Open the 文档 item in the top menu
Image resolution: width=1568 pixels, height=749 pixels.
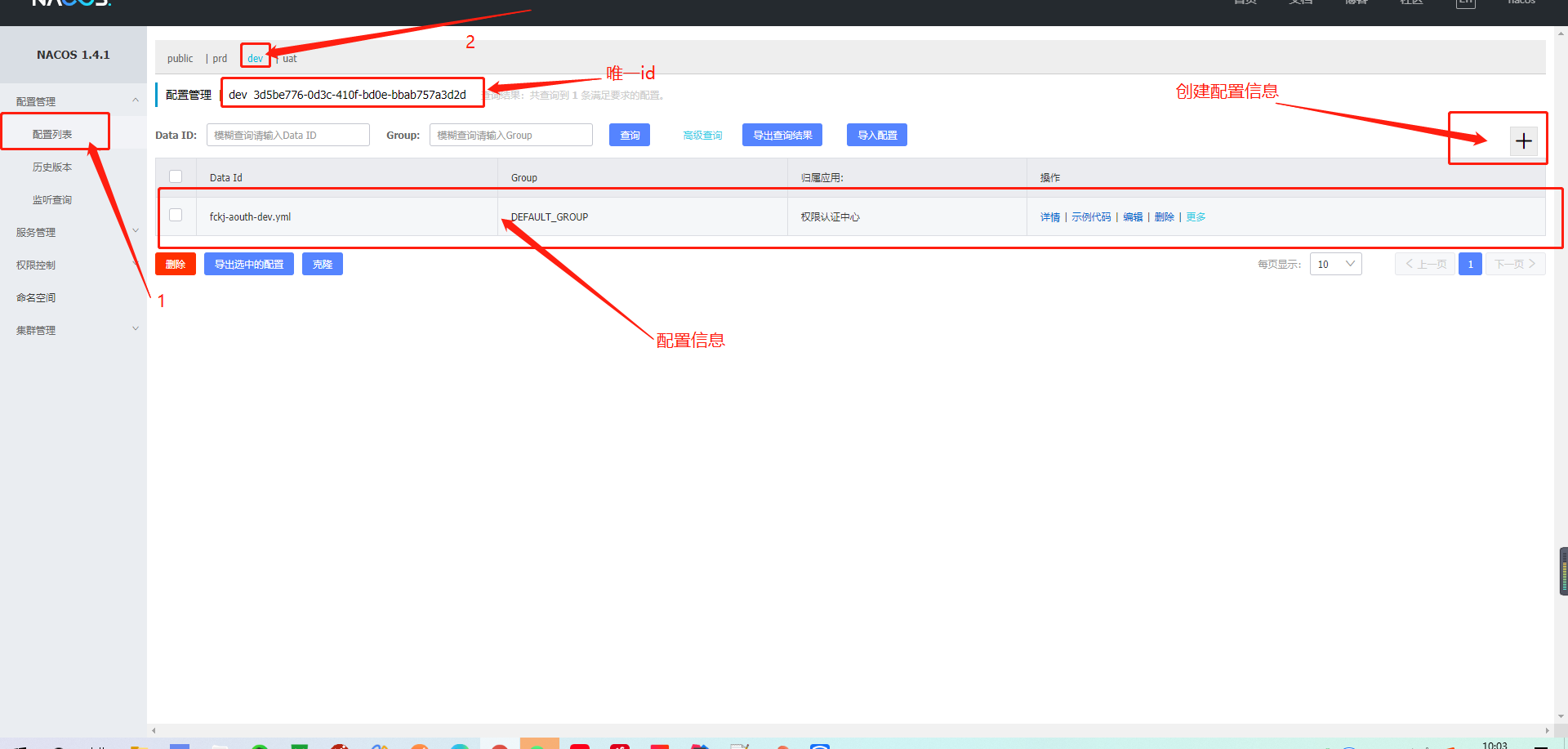pyautogui.click(x=1300, y=4)
